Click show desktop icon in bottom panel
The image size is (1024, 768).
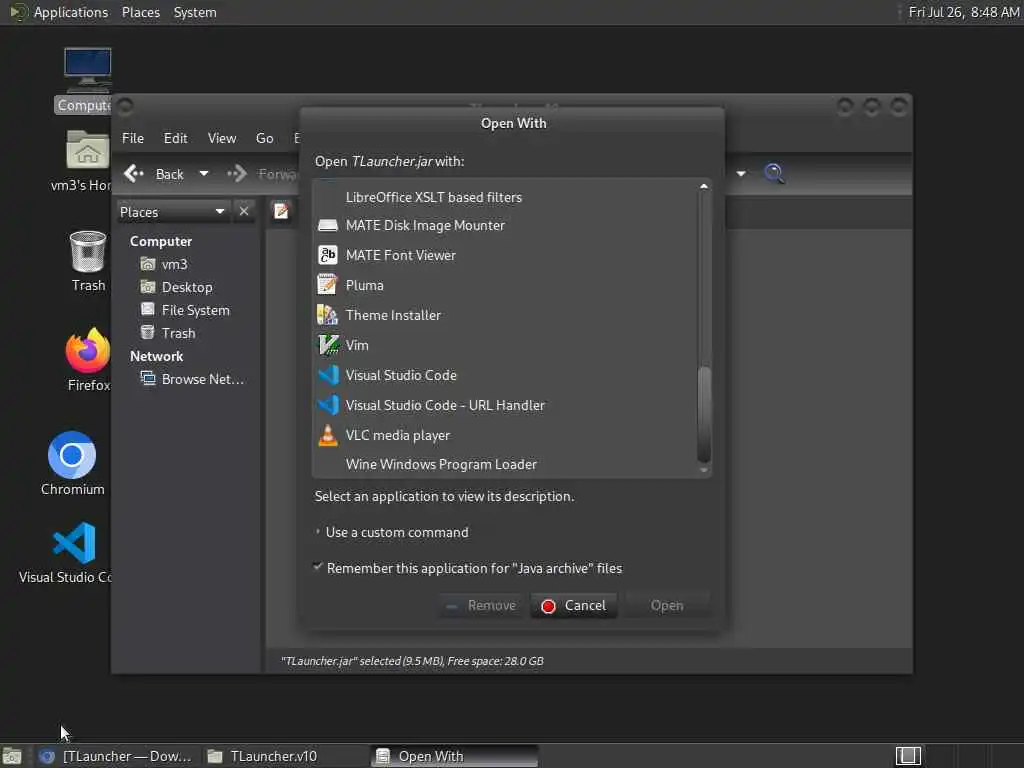point(12,756)
